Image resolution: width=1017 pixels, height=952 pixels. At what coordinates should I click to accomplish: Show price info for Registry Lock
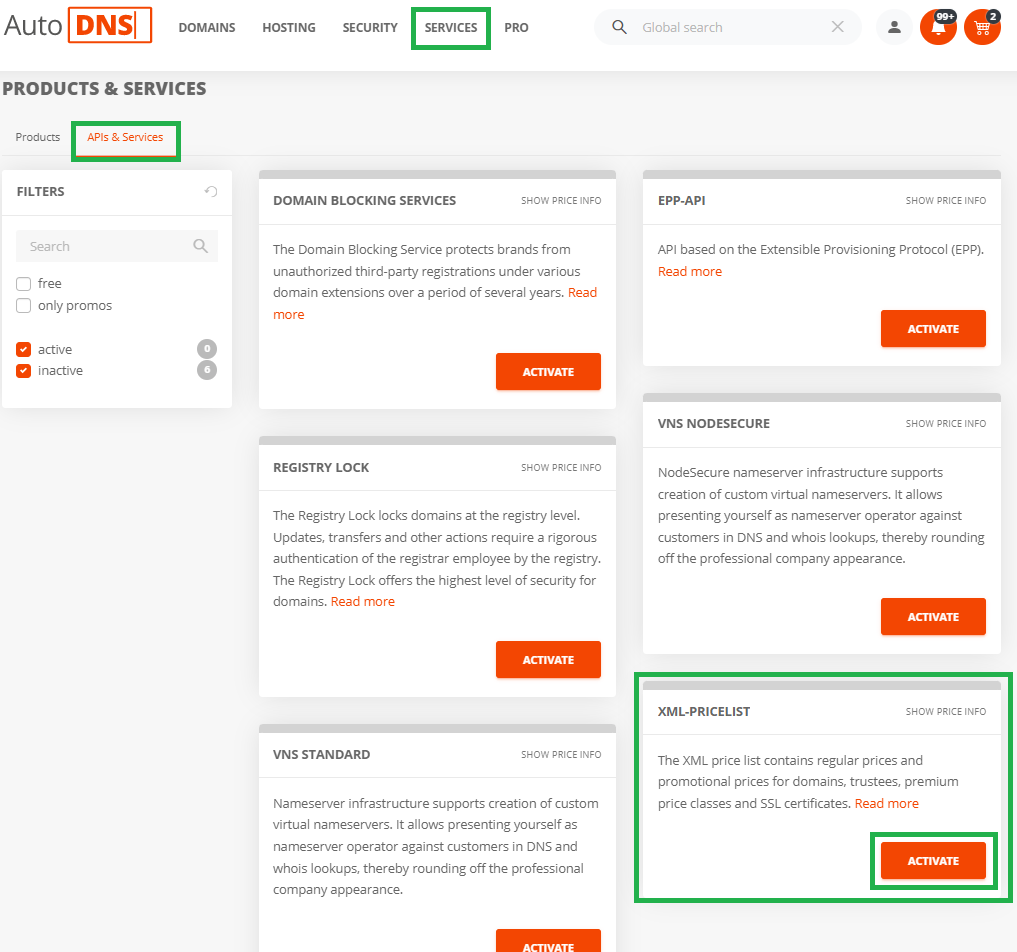pos(561,468)
